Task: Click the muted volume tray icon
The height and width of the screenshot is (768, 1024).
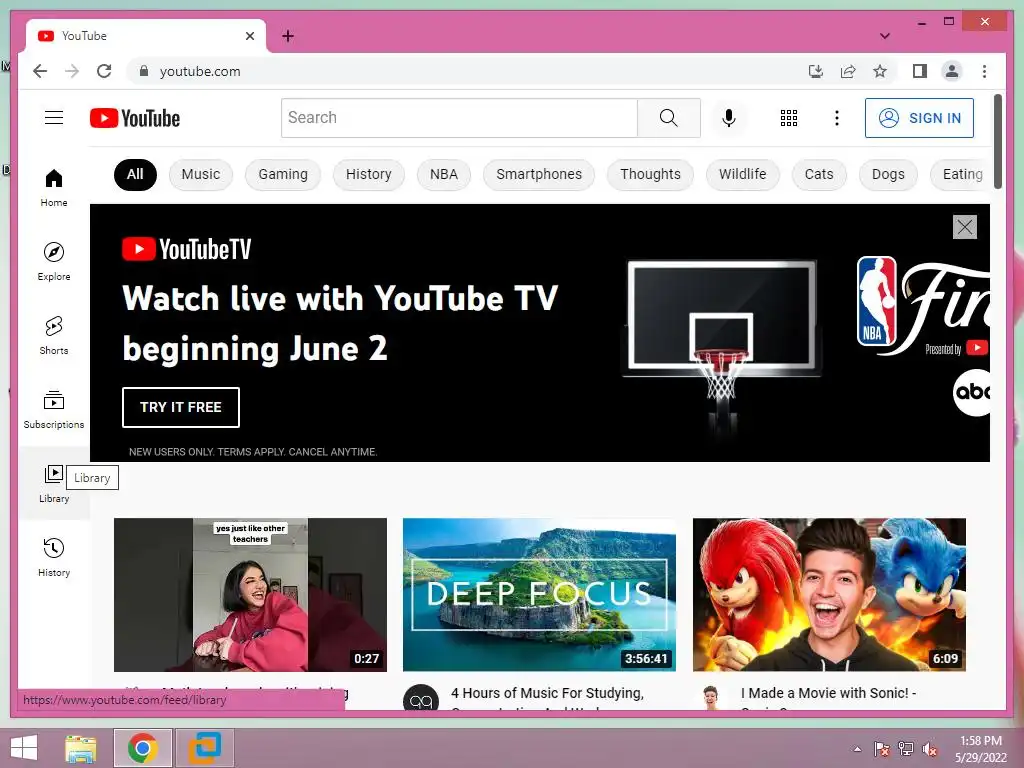Action: [x=930, y=749]
